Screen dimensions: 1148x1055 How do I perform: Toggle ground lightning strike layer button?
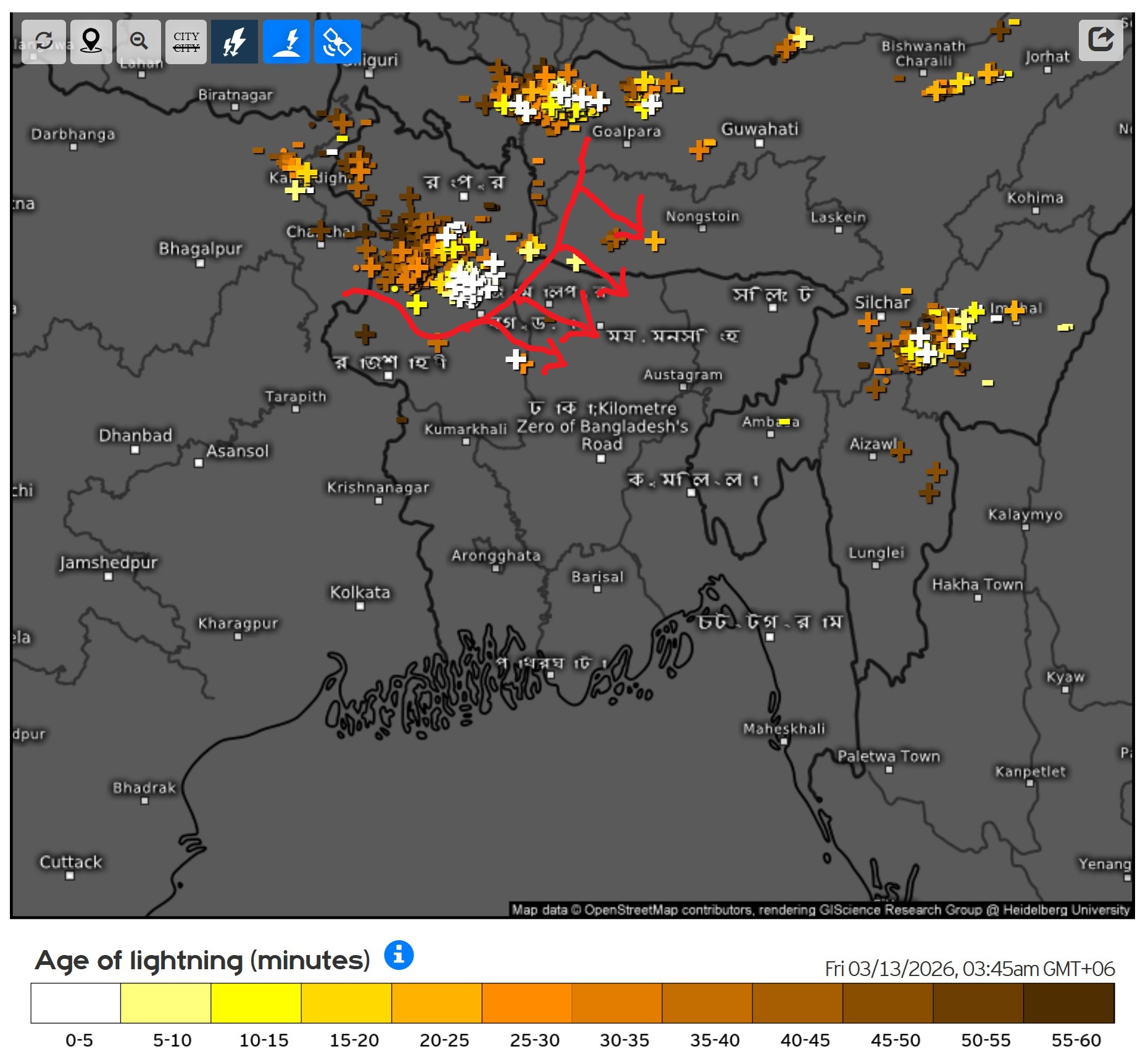[286, 41]
